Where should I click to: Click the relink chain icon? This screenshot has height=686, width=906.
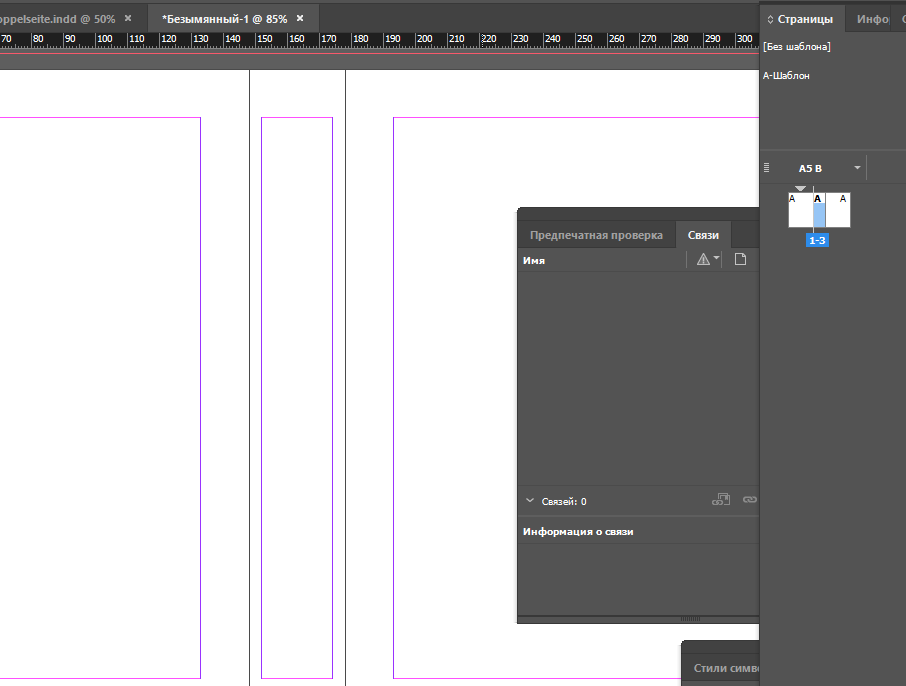pyautogui.click(x=749, y=501)
